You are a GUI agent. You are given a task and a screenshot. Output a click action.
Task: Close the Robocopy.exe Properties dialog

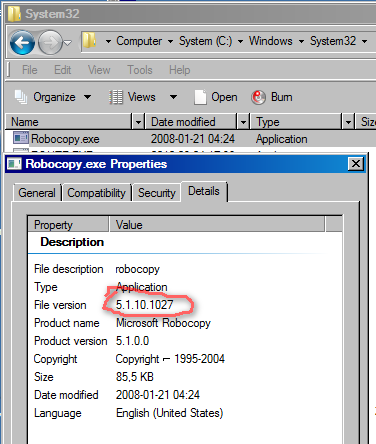[356, 164]
